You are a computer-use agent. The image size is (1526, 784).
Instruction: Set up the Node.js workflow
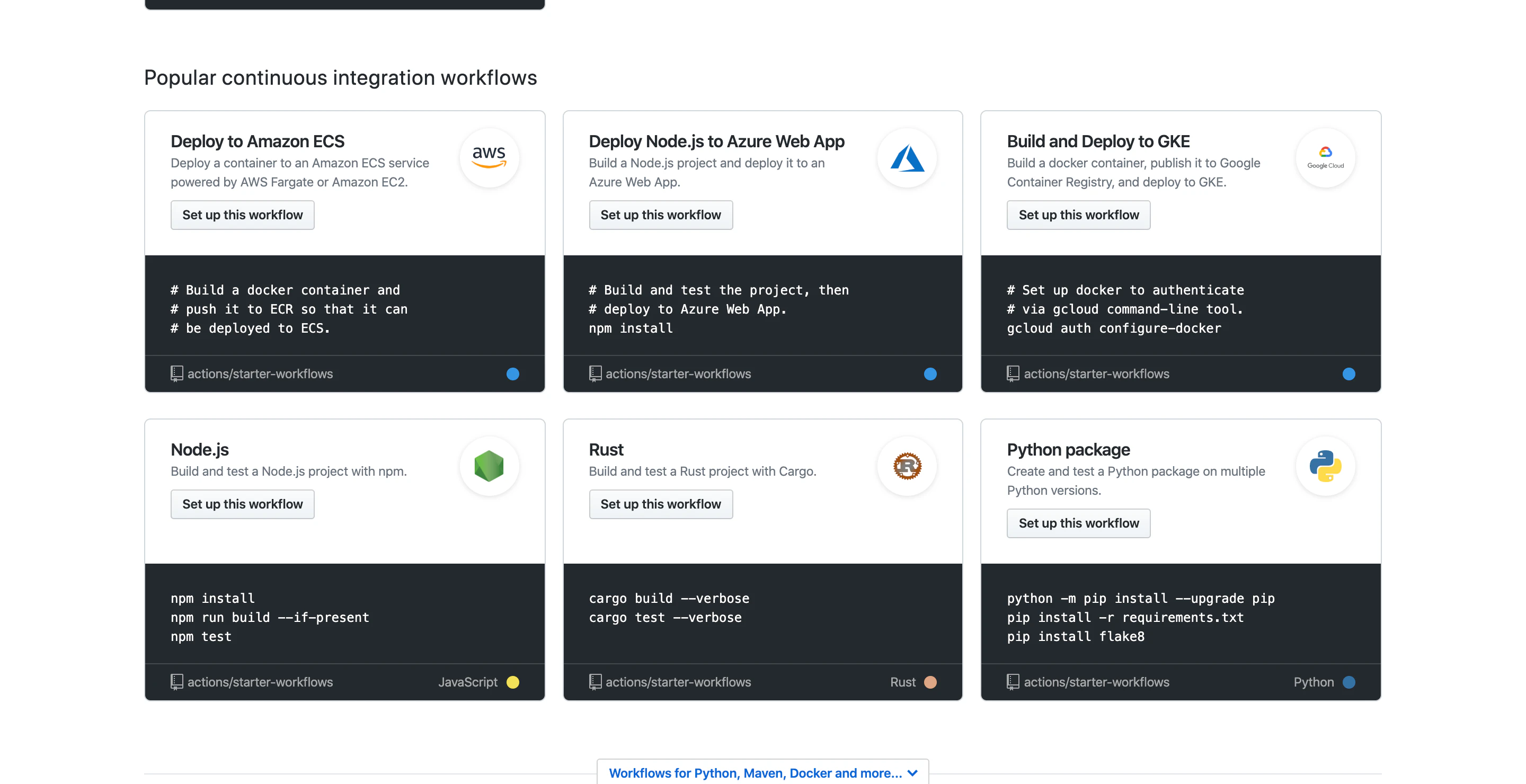click(x=242, y=504)
